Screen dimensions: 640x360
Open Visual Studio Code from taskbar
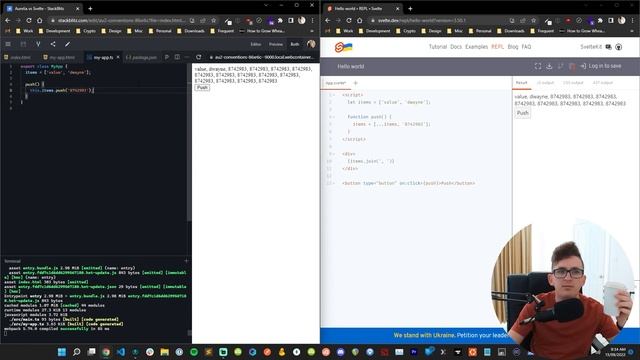(x=121, y=352)
